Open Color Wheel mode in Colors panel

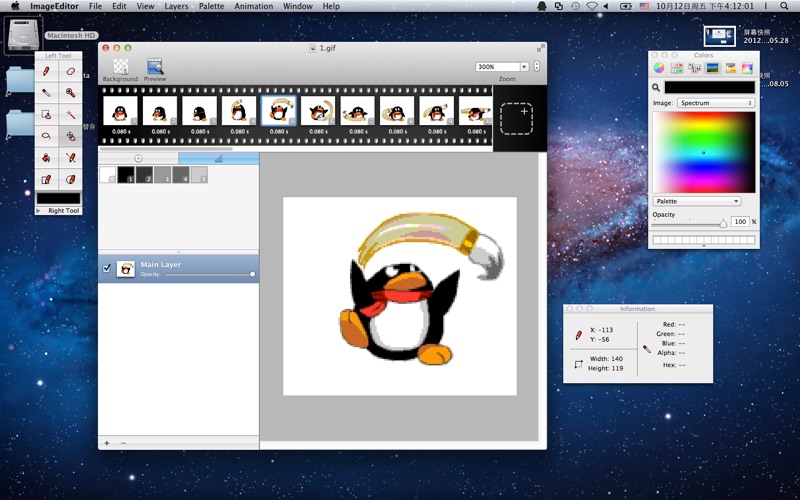[659, 68]
